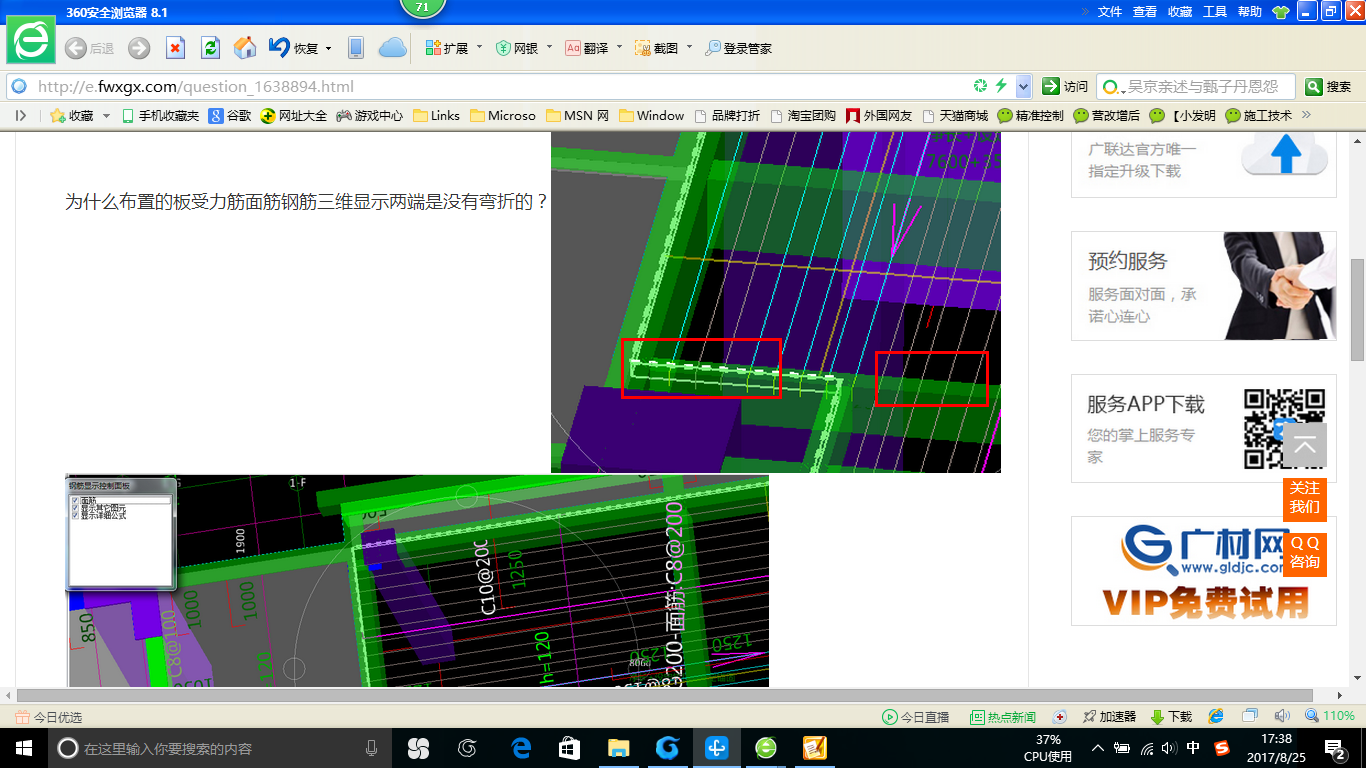
Task: Open the 天猫商城 bookmark
Action: [955, 116]
